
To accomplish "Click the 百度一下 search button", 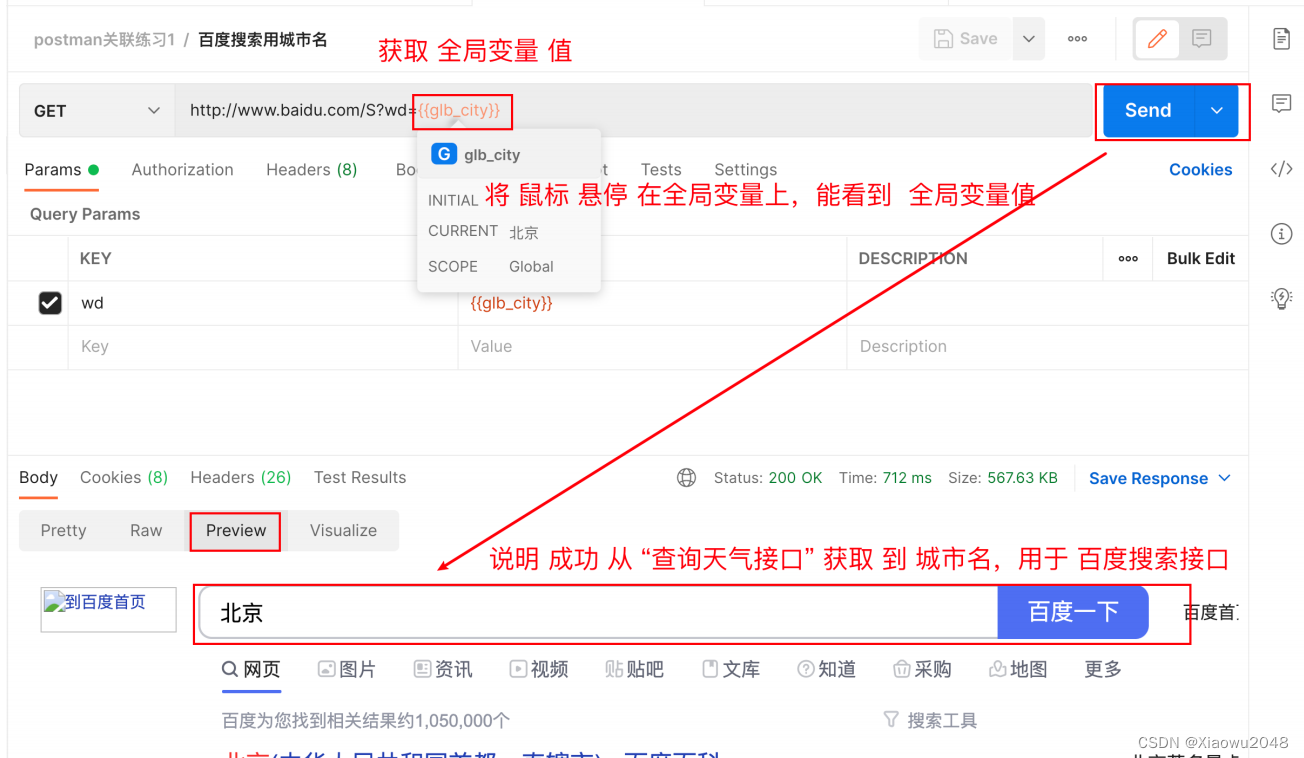I will pyautogui.click(x=1073, y=612).
